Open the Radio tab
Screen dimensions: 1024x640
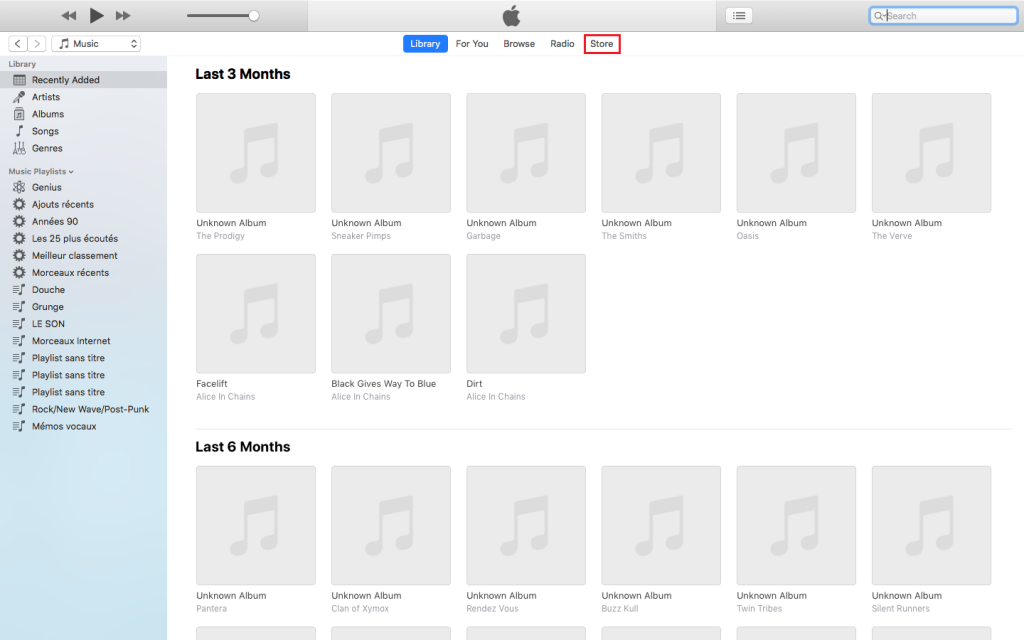(562, 44)
